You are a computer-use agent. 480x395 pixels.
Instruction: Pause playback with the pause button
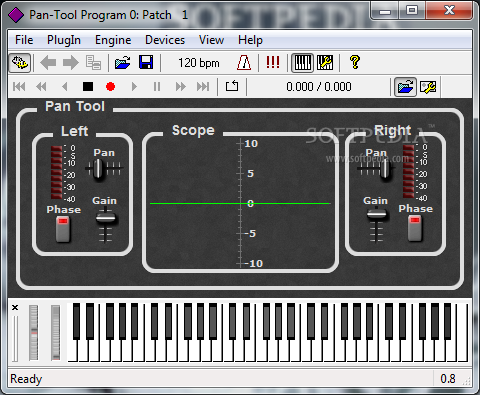tap(157, 87)
